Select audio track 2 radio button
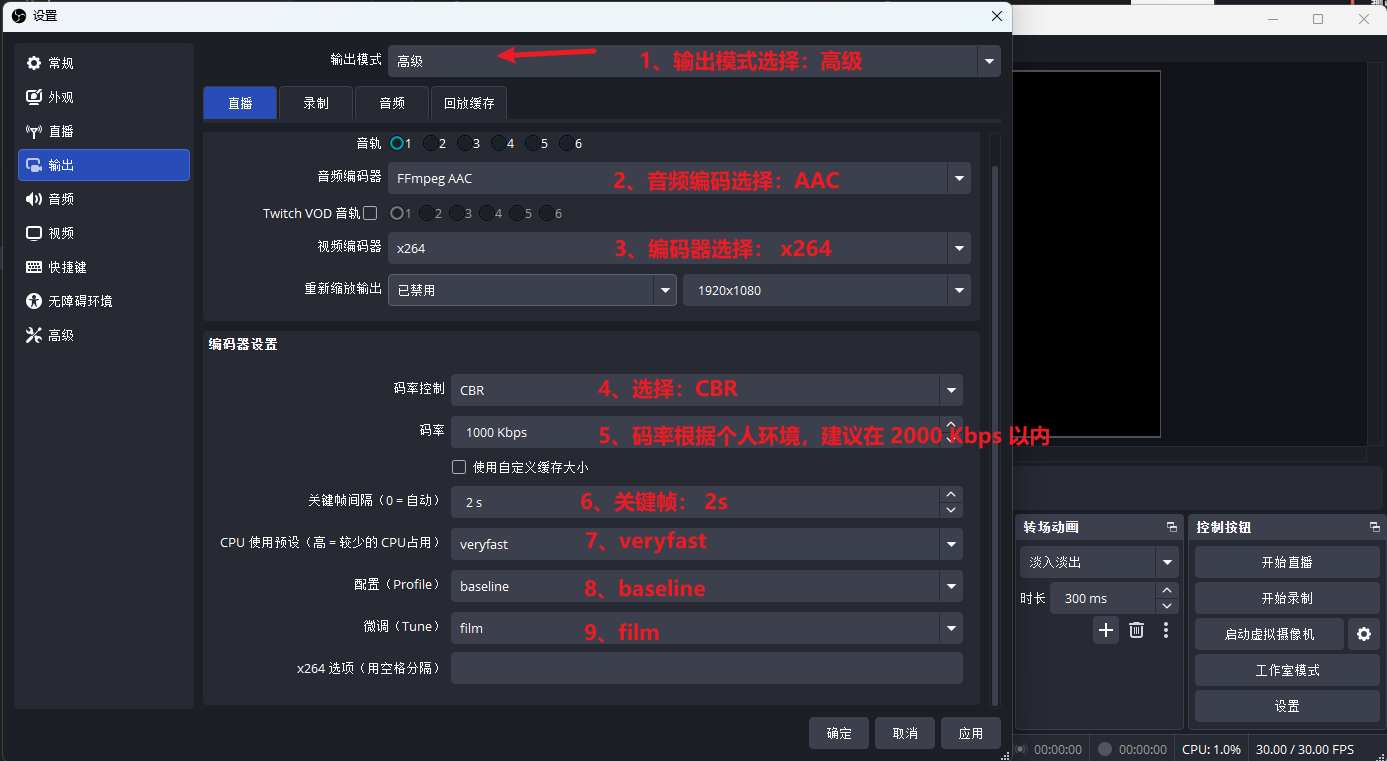The width and height of the screenshot is (1387, 761). click(430, 143)
